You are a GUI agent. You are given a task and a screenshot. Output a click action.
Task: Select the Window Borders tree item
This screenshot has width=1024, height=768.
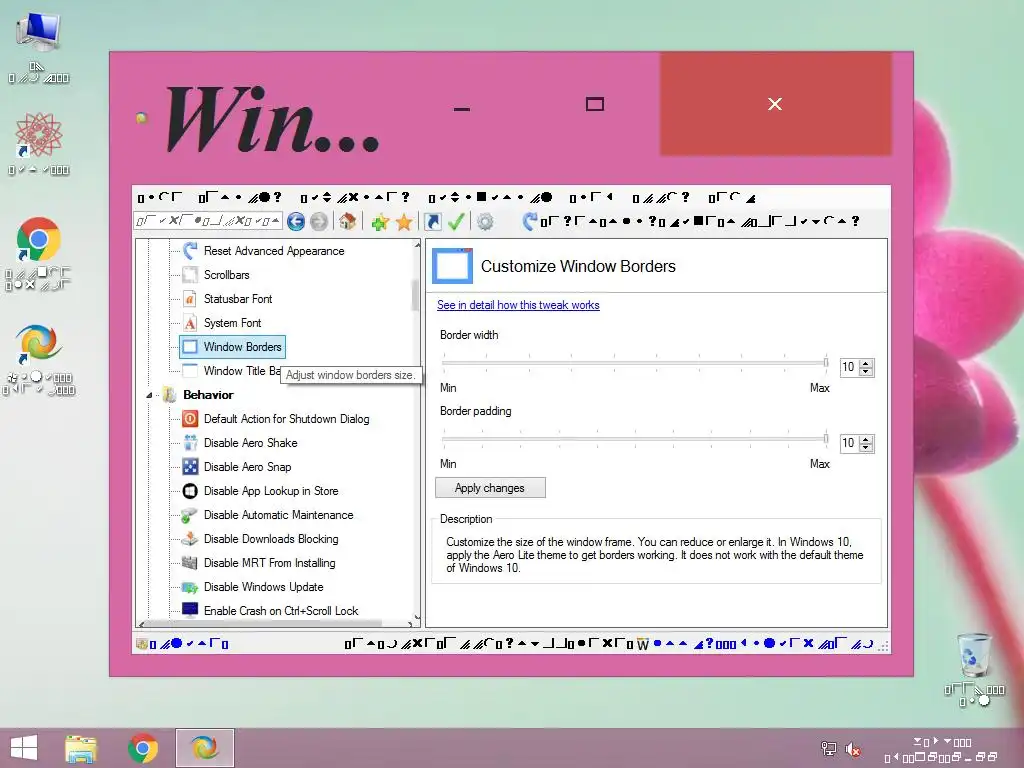point(232,347)
